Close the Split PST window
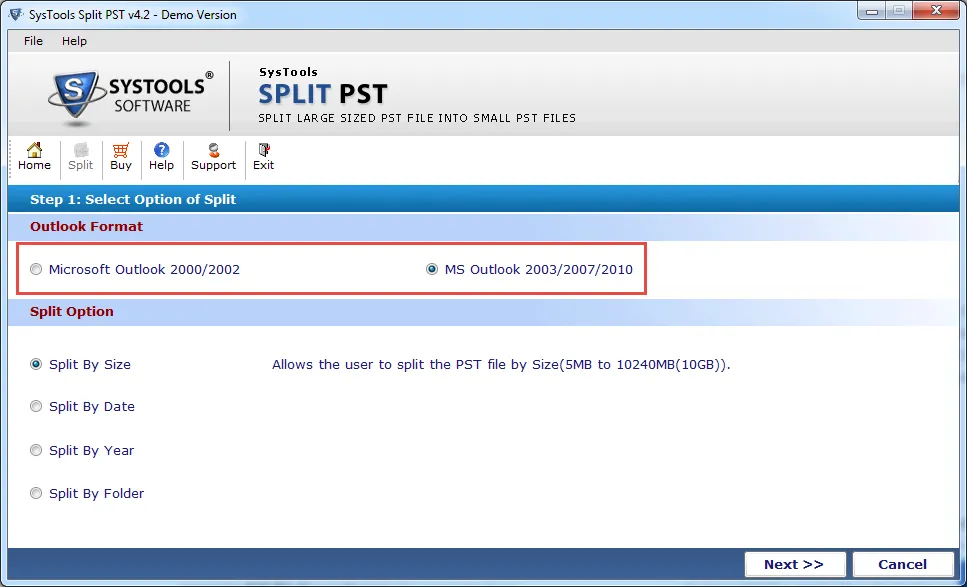The width and height of the screenshot is (967, 587). 937,10
